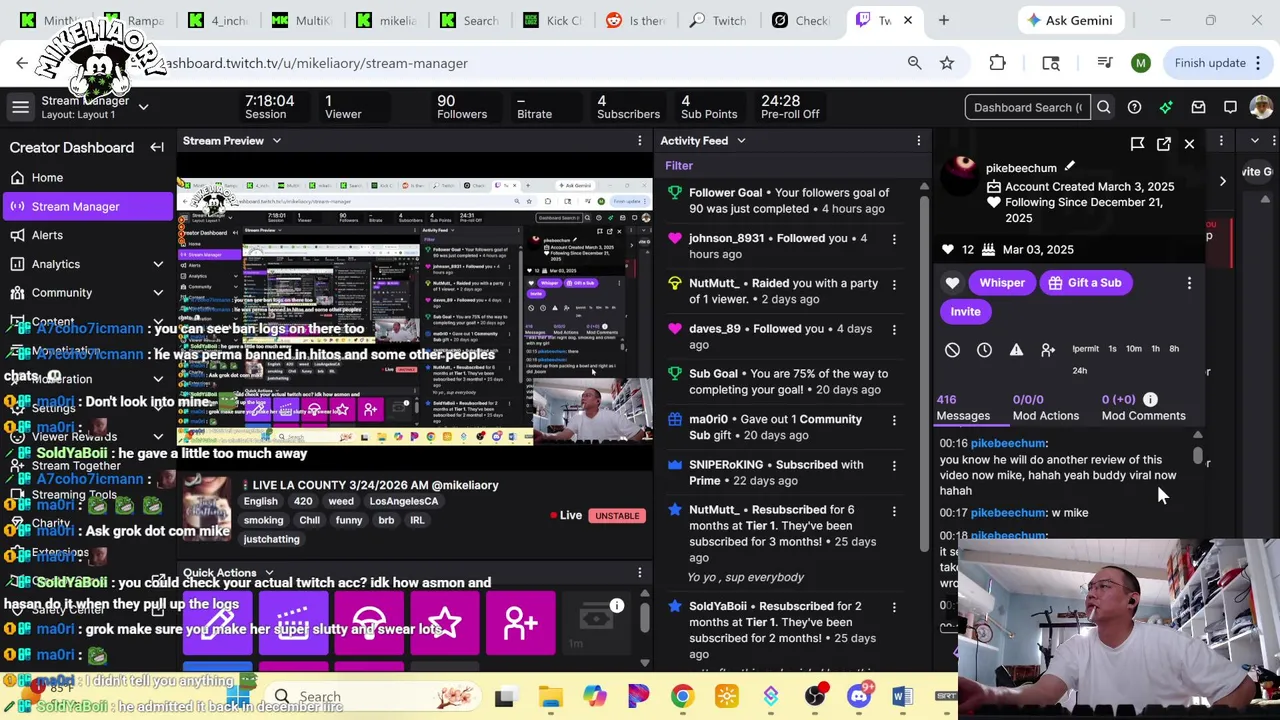Open the Stream Preview panel dropdown
This screenshot has width=1280, height=720.
point(277,141)
